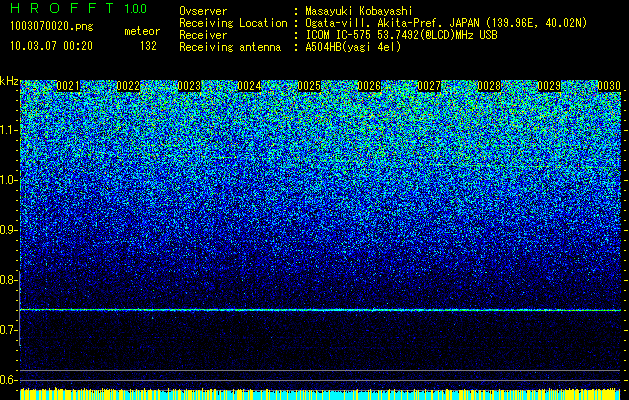Click the 0.6 frequency axis label
629x400 pixels.
[8, 380]
